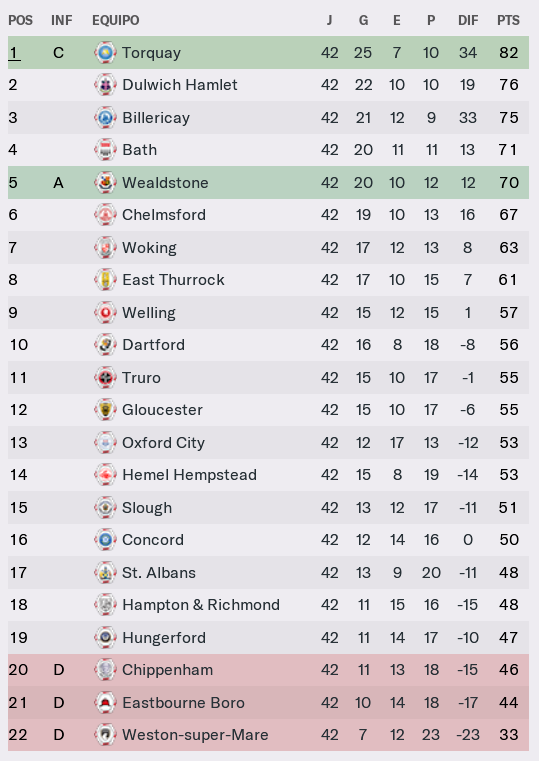Click the Torquay club badge icon
Image resolution: width=539 pixels, height=761 pixels.
(x=105, y=52)
